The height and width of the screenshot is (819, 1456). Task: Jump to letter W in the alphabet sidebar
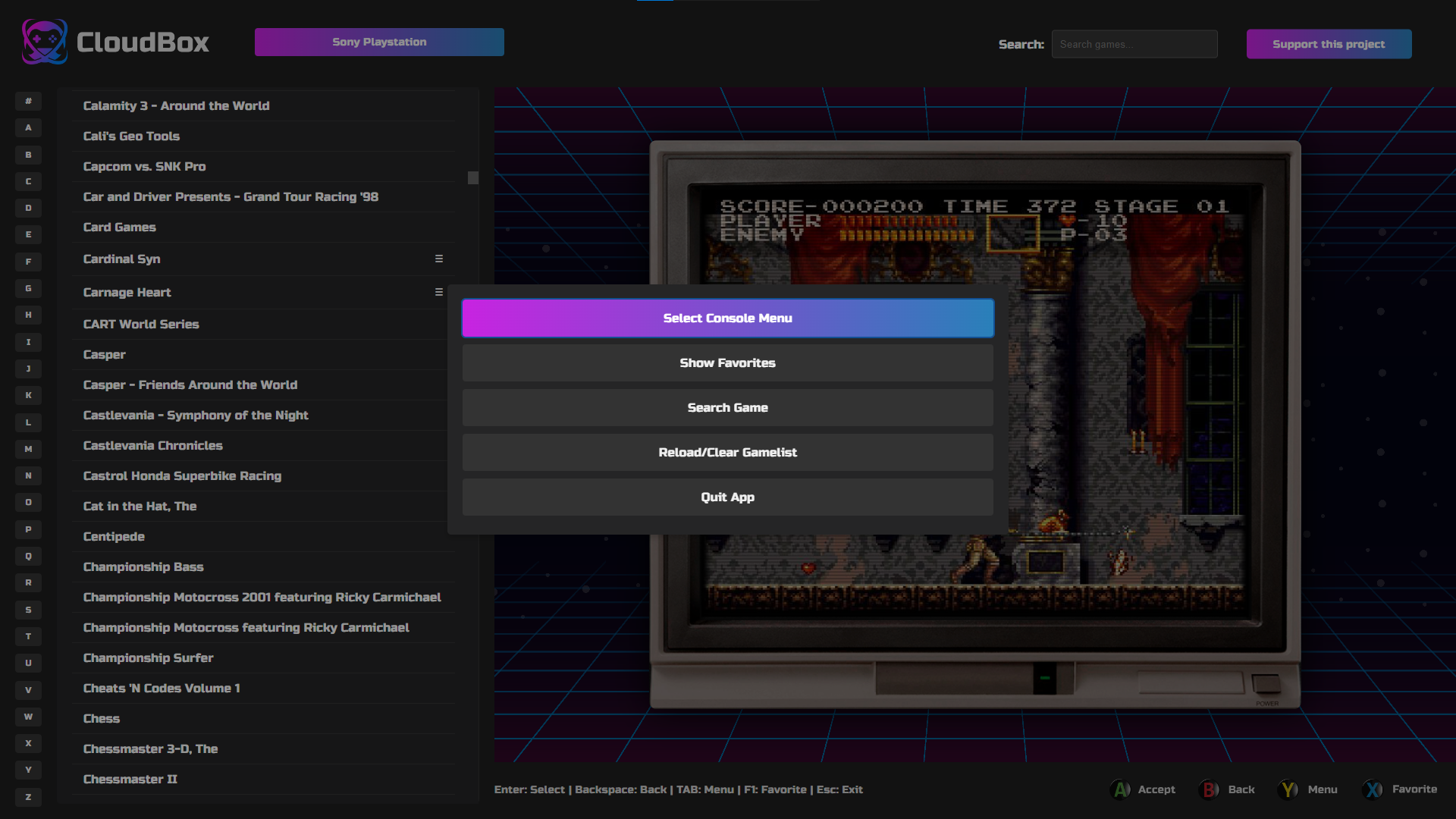pos(28,717)
